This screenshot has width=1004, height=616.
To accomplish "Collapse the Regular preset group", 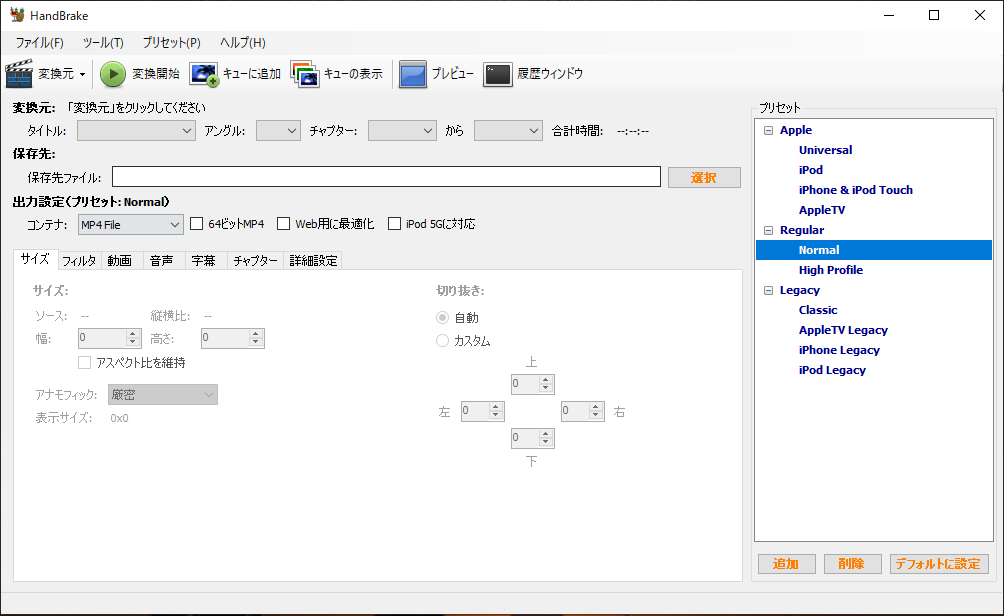I will click(768, 230).
